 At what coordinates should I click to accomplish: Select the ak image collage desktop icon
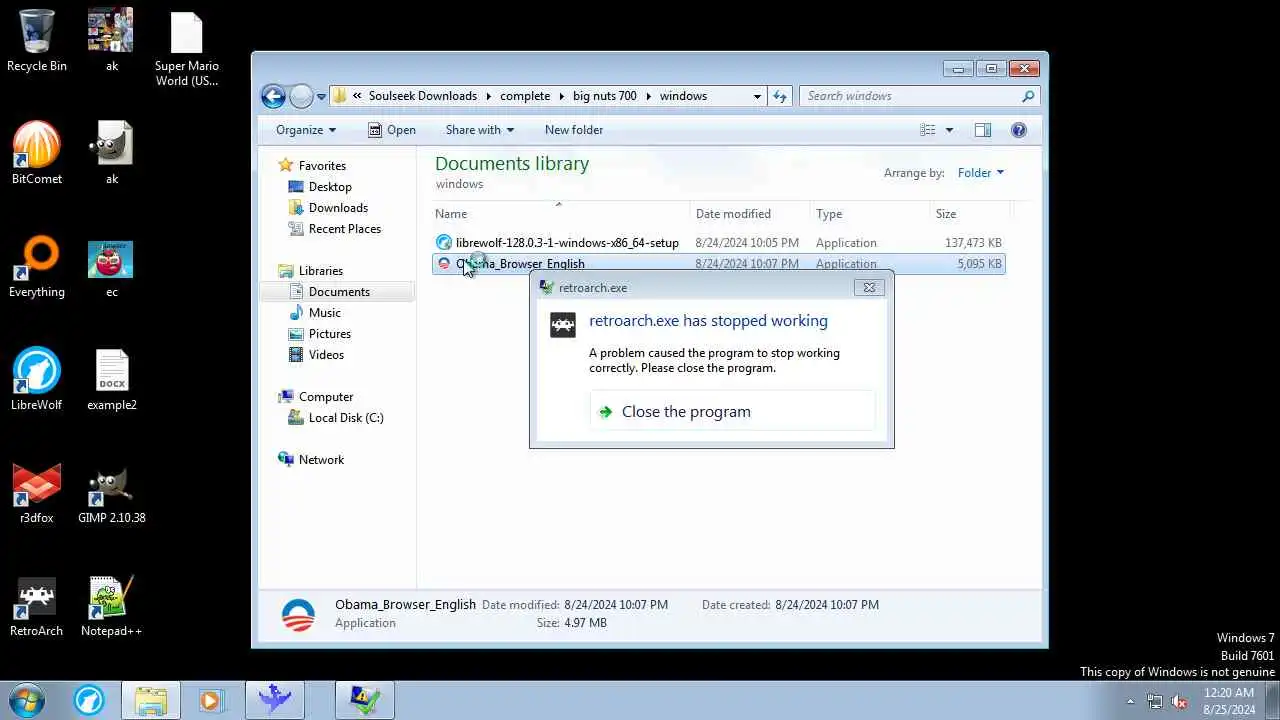tap(111, 40)
